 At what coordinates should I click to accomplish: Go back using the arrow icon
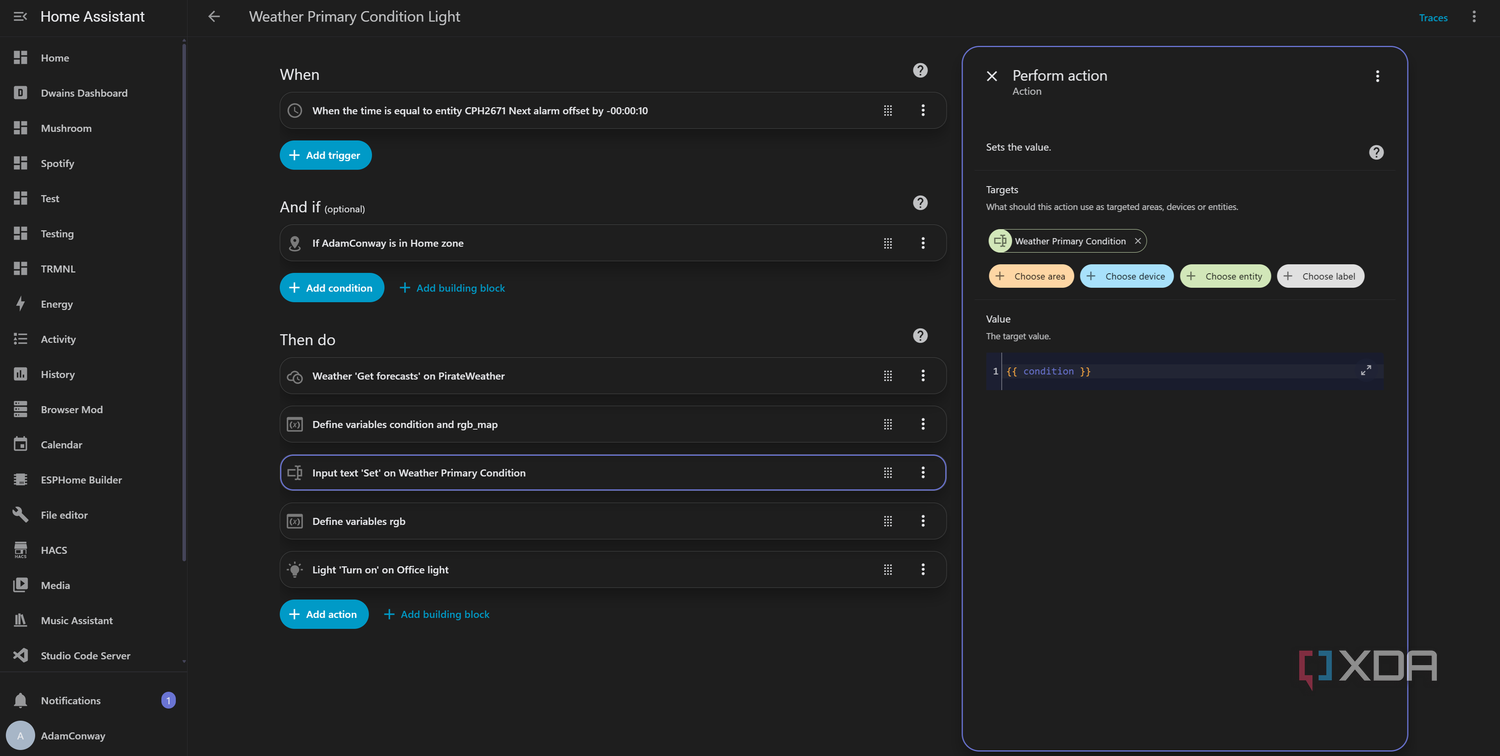coord(214,17)
